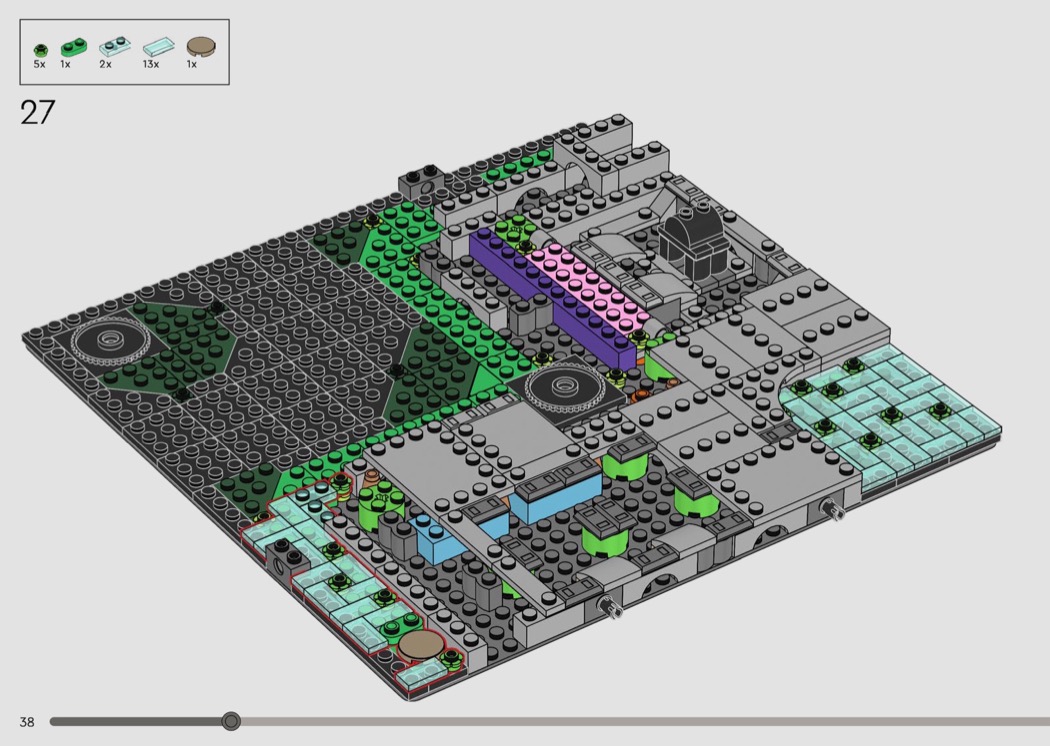
Task: Click the 5x quantity label
Action: (x=39, y=64)
